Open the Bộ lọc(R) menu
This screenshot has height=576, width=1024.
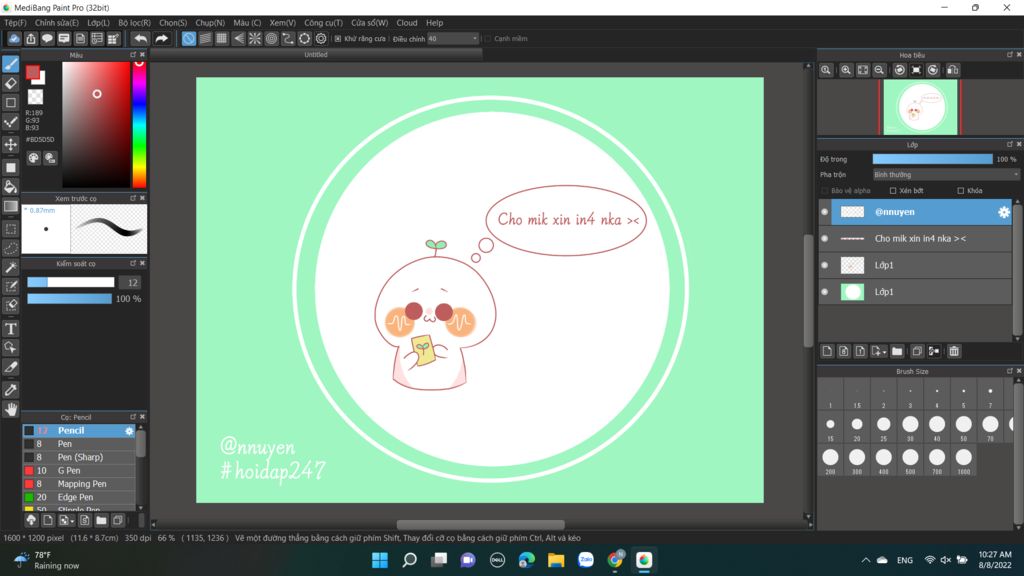click(135, 23)
